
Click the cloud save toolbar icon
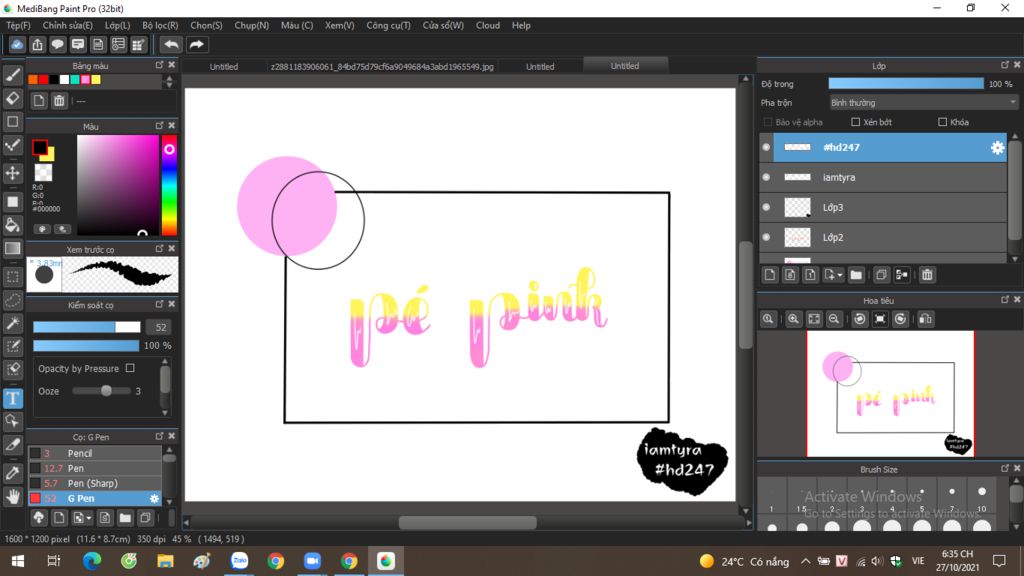click(x=17, y=44)
